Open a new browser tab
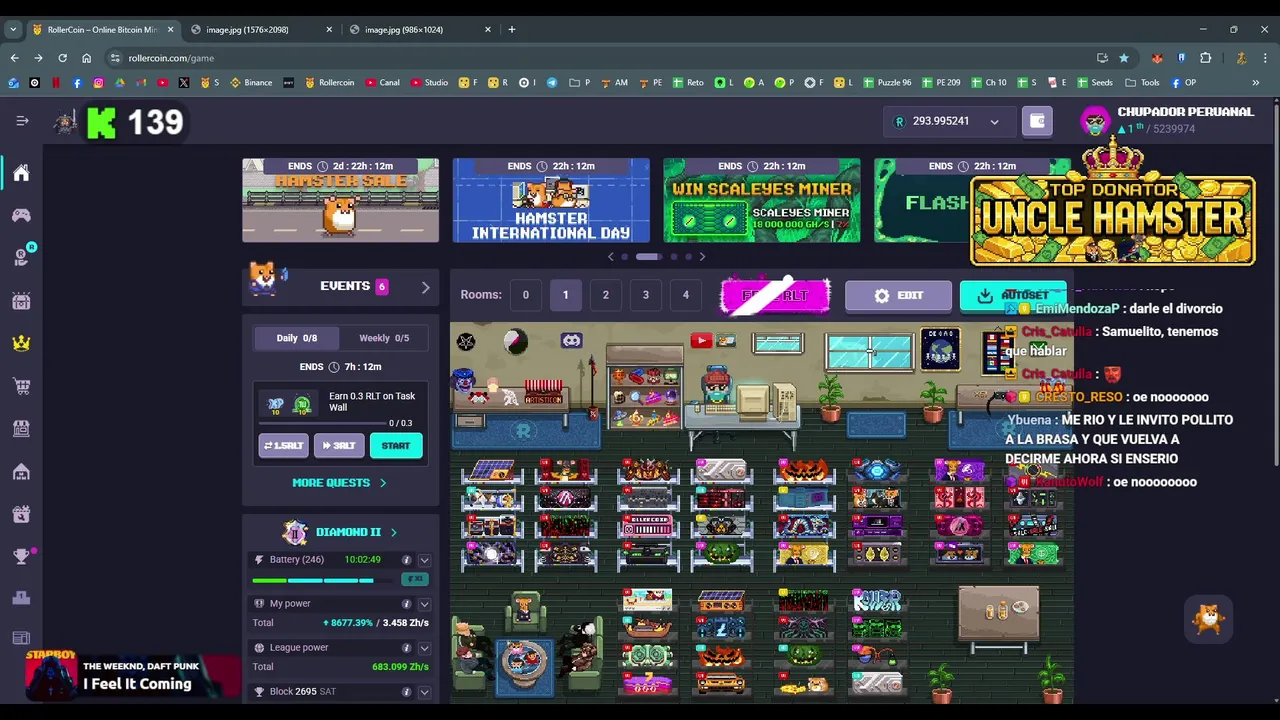 point(512,29)
